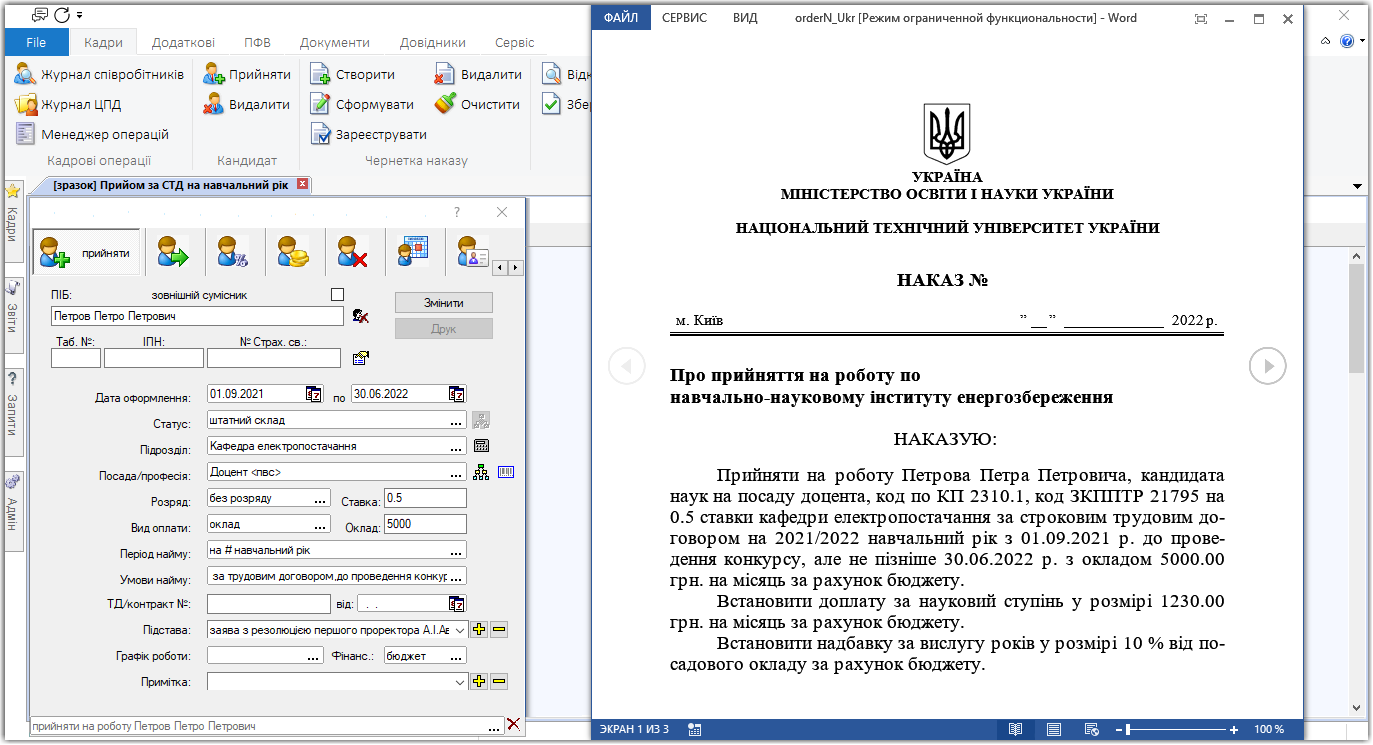The height and width of the screenshot is (745, 1373).
Task: Open Журнал співробітників employee journal
Action: 99,74
